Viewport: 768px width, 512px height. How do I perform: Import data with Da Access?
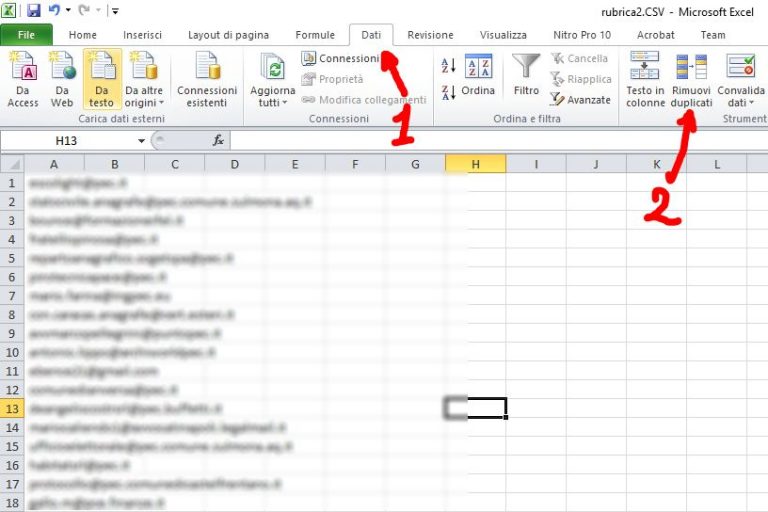[x=23, y=79]
